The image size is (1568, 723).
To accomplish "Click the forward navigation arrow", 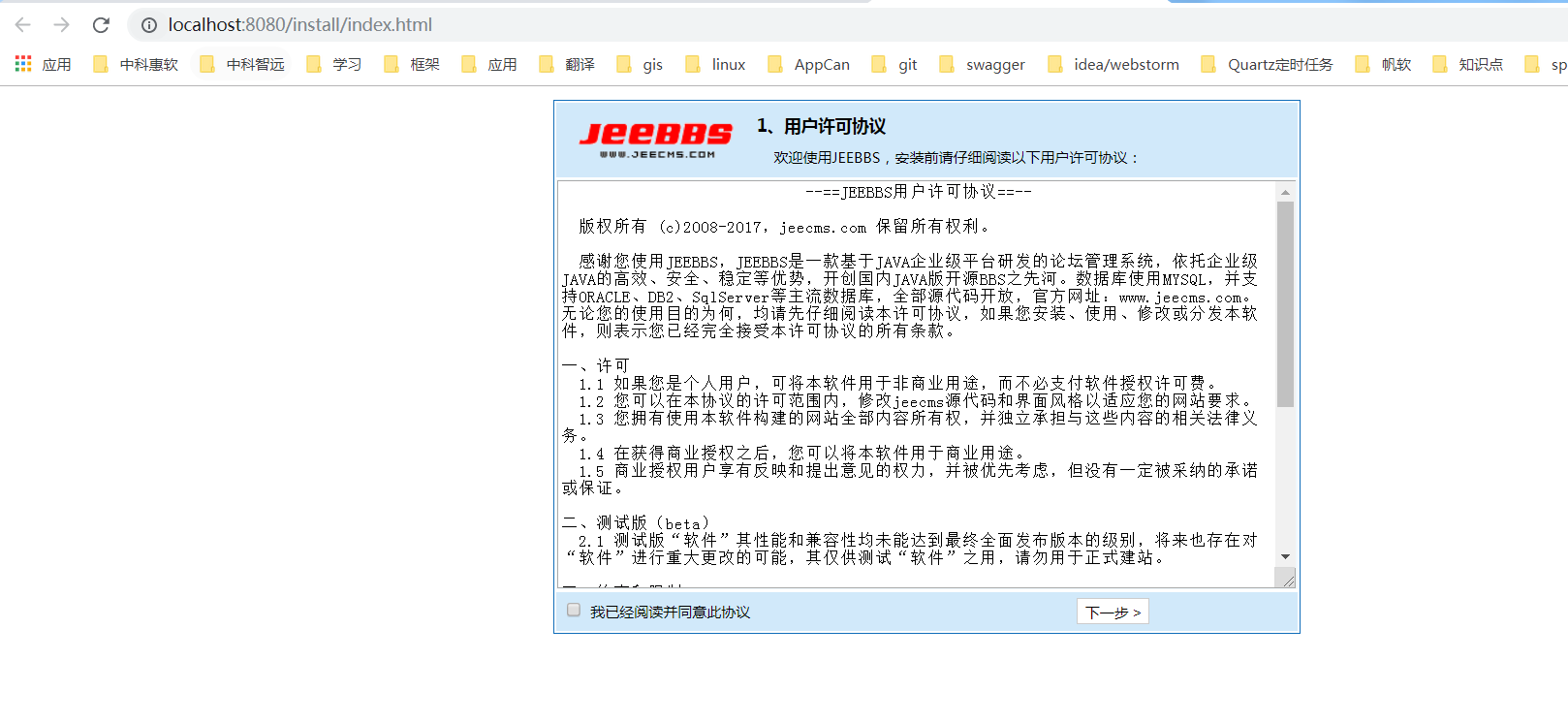I will click(x=62, y=25).
